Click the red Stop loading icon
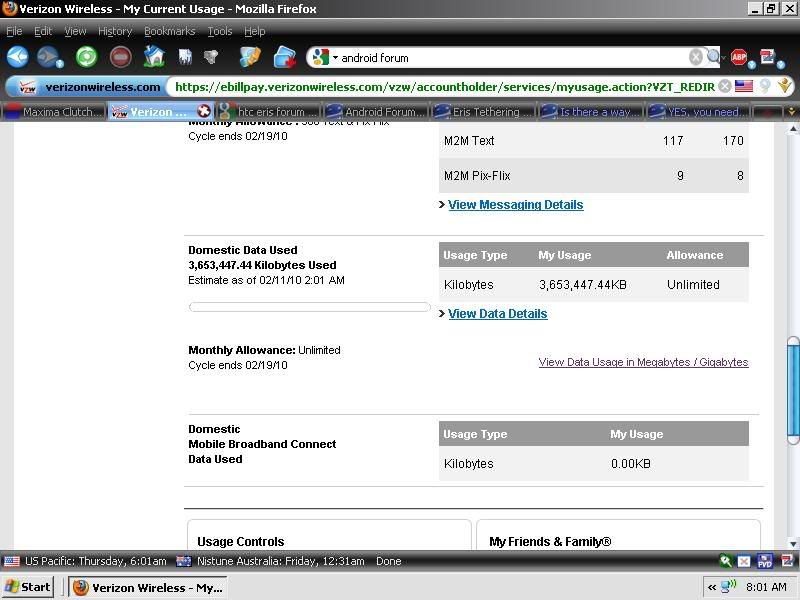The image size is (800, 600). tap(120, 57)
